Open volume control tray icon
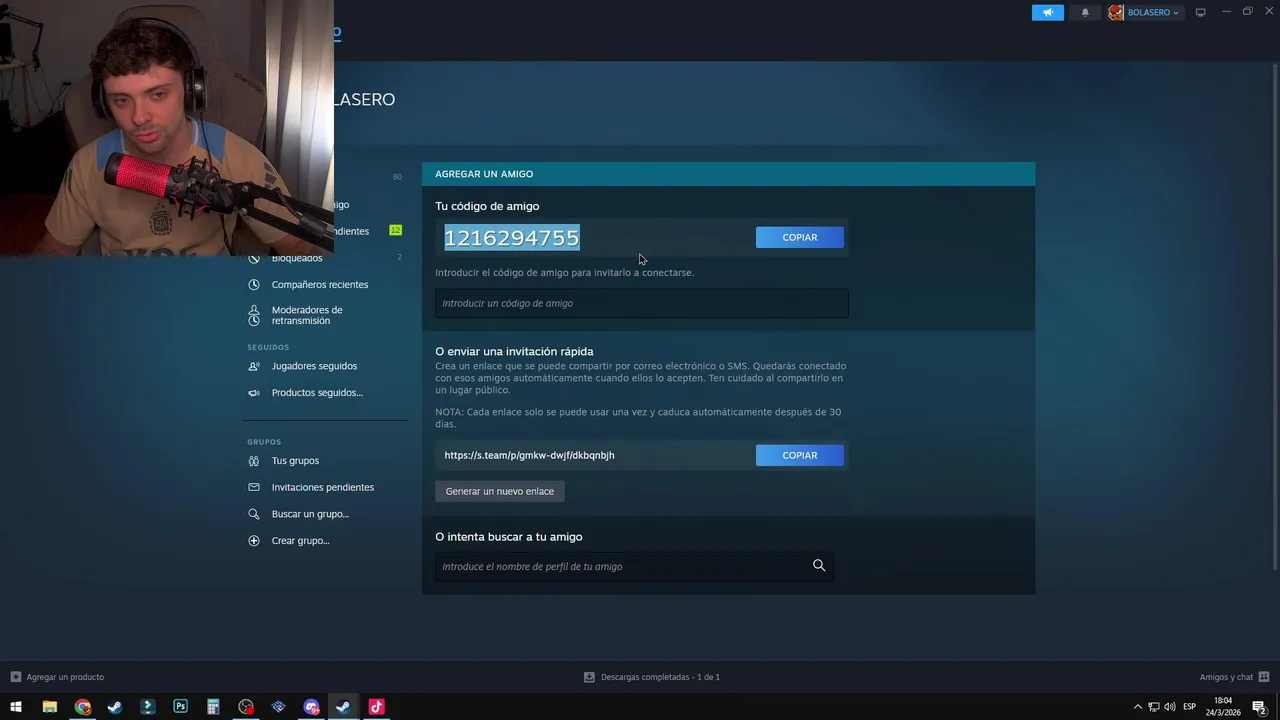Screen dimensions: 1280x720 pos(1170,707)
